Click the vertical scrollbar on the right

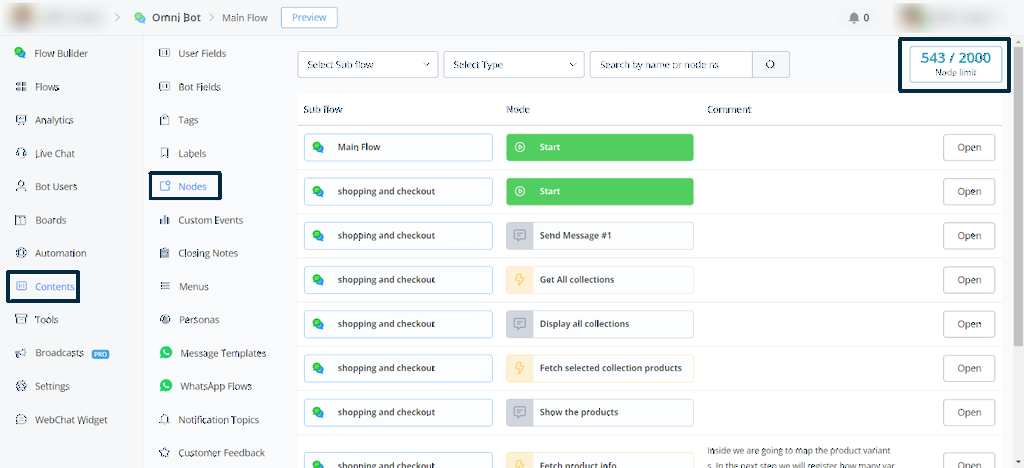pyautogui.click(x=1019, y=196)
